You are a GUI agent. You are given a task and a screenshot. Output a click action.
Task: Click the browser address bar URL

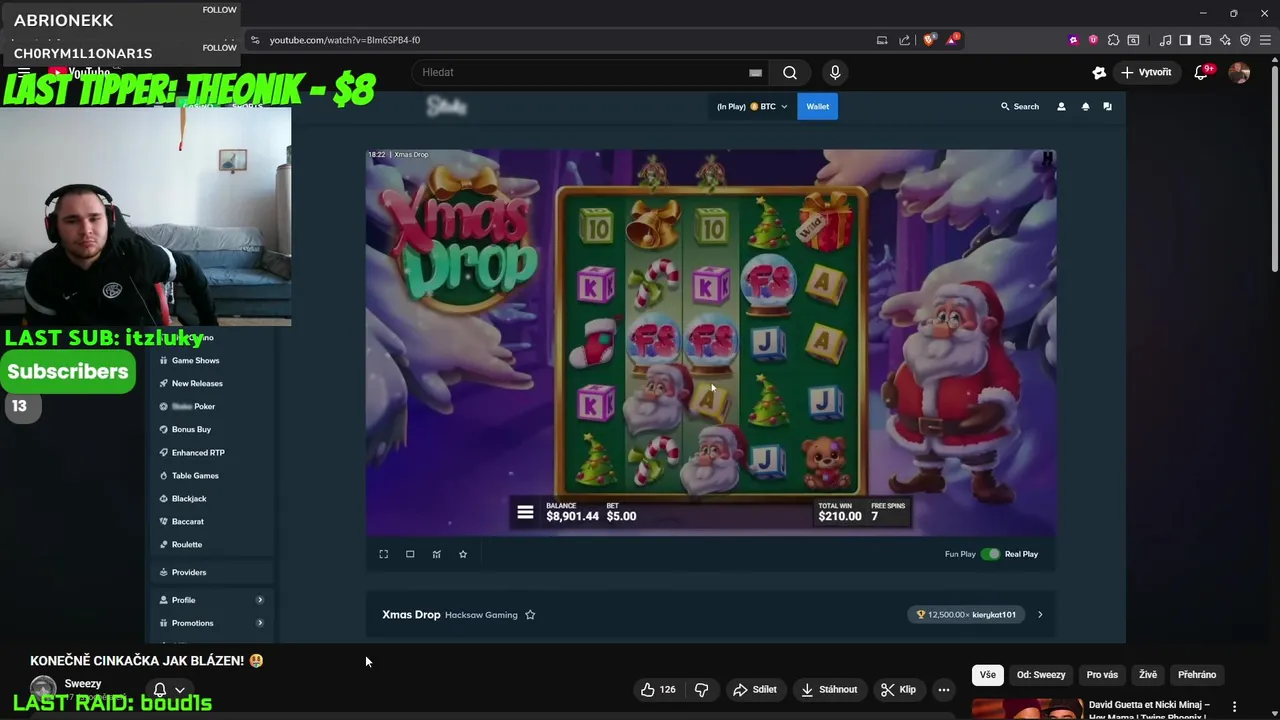(x=344, y=40)
